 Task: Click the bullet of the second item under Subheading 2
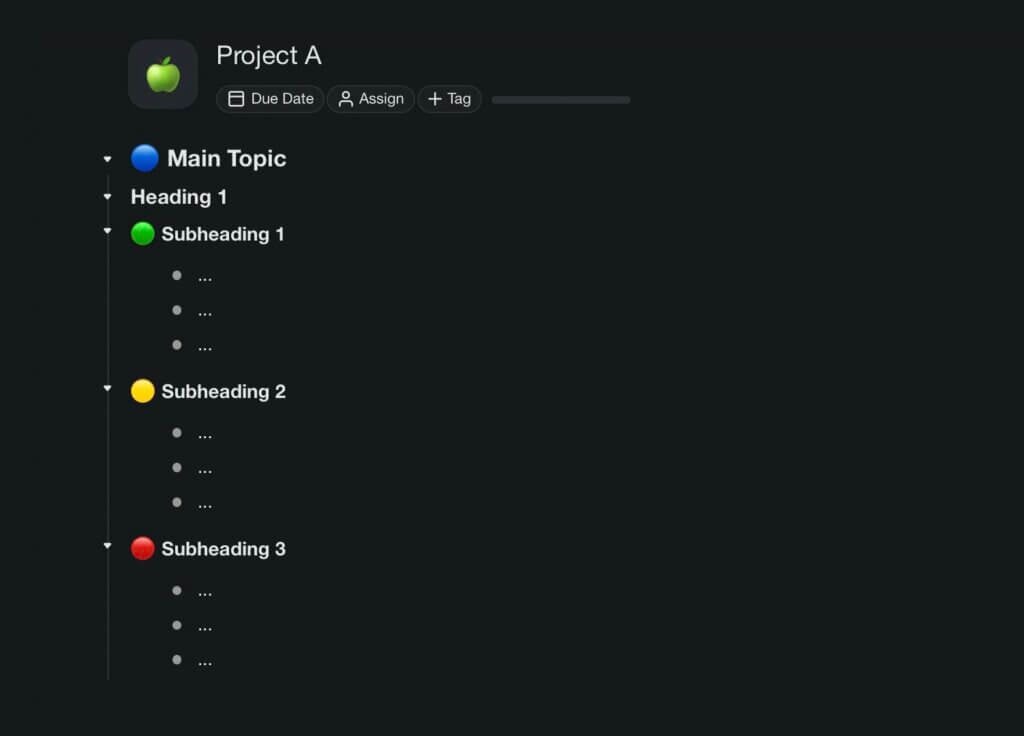[x=176, y=467]
